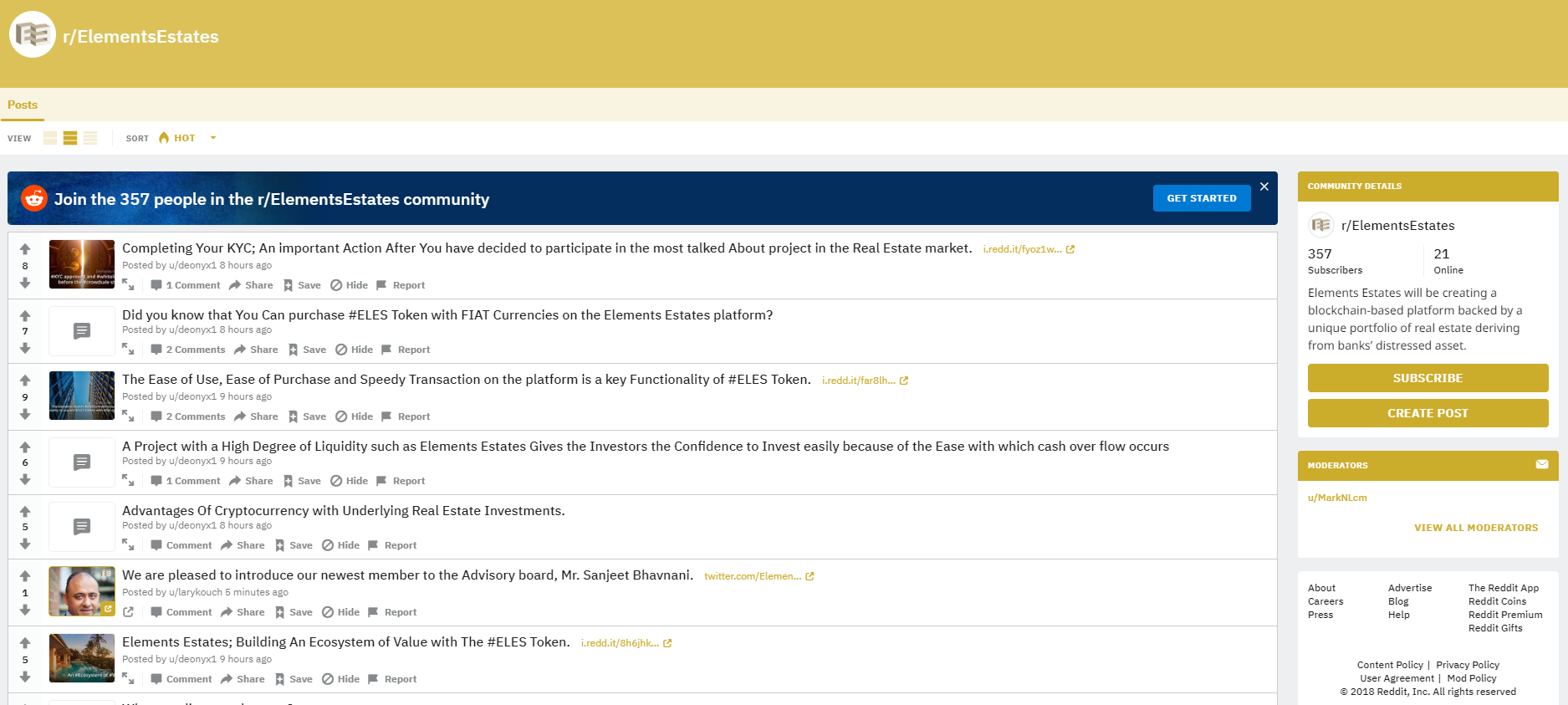1568x705 pixels.
Task: Open the Sanjeet Bhavnani portrait thumbnail
Action: pyautogui.click(x=82, y=591)
